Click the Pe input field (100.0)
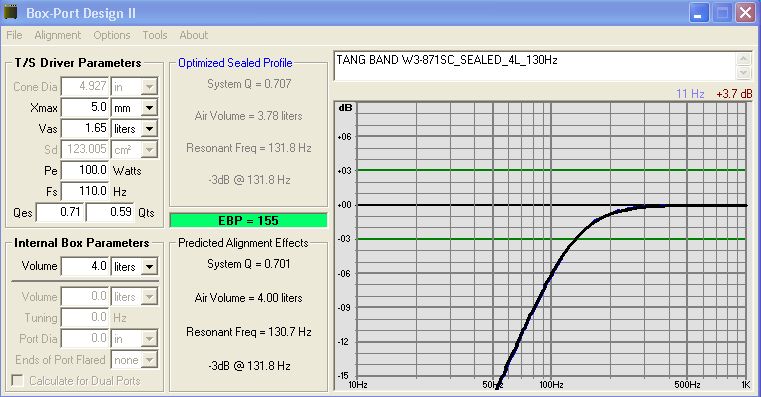Viewport: 761px width, 397px height. coord(85,170)
